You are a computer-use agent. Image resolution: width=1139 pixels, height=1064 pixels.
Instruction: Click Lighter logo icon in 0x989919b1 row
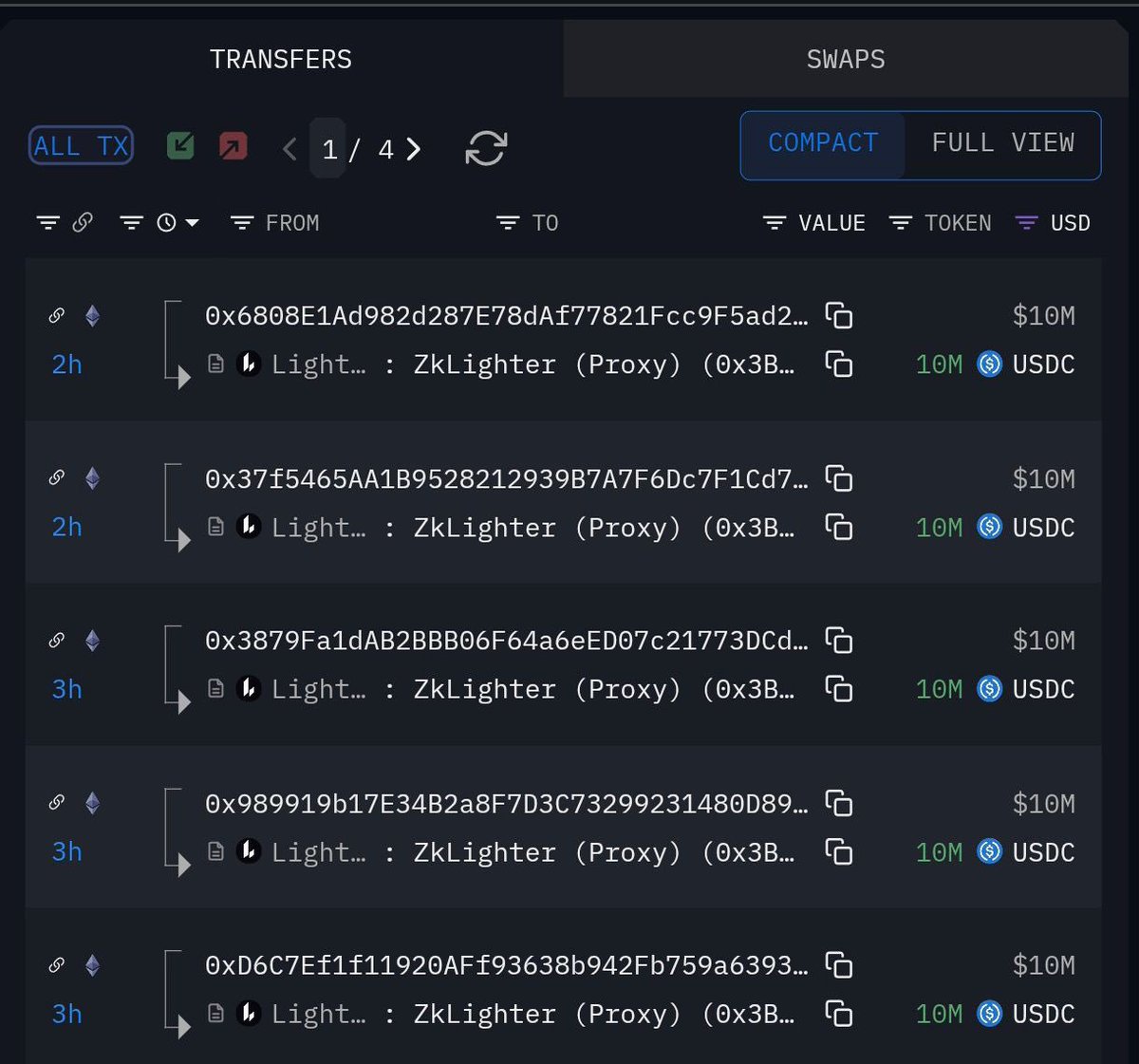tap(249, 851)
